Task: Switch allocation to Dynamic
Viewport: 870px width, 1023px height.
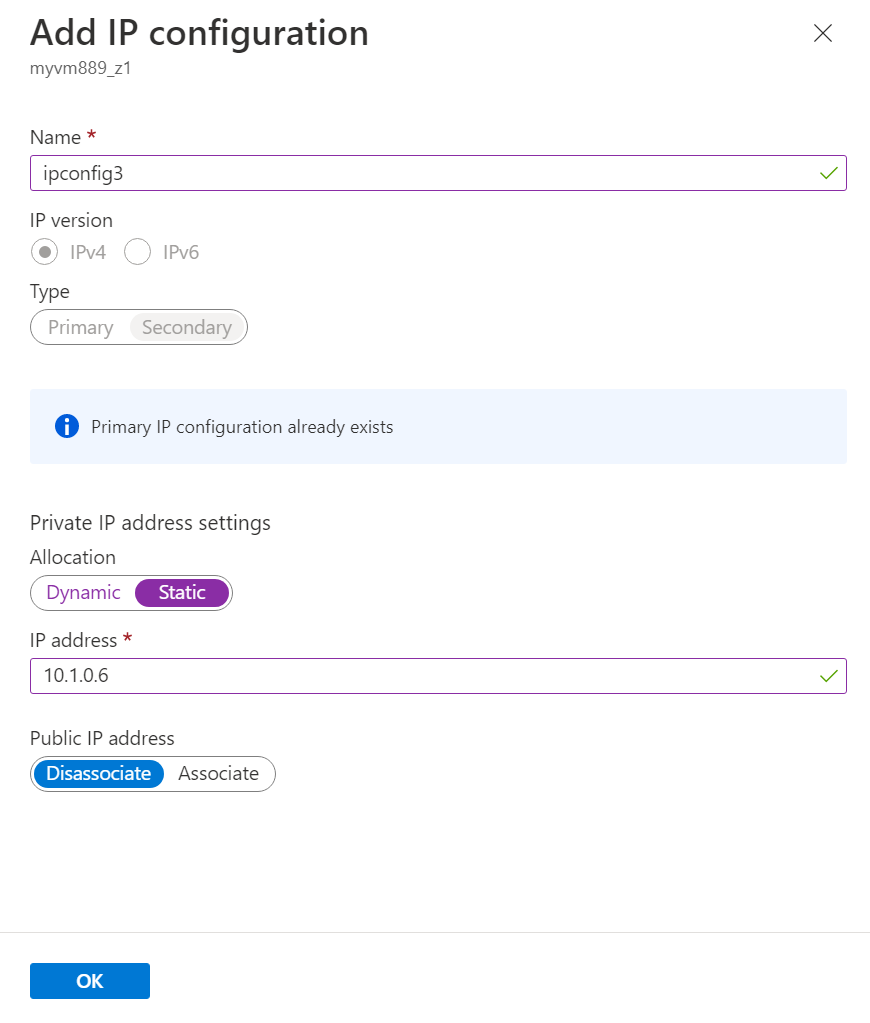Action: pos(83,593)
